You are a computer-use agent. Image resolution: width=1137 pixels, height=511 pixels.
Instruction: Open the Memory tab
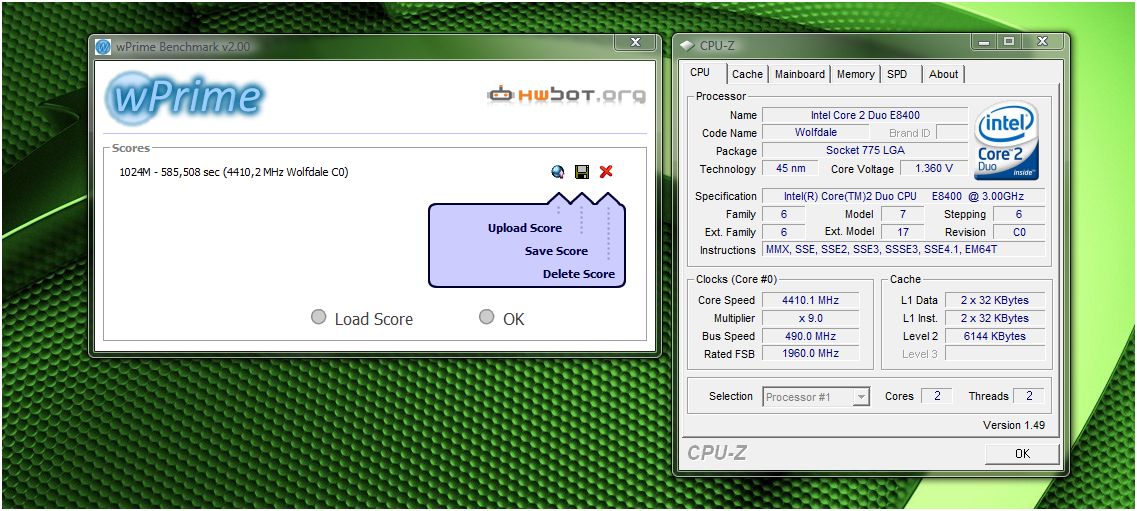pyautogui.click(x=856, y=74)
